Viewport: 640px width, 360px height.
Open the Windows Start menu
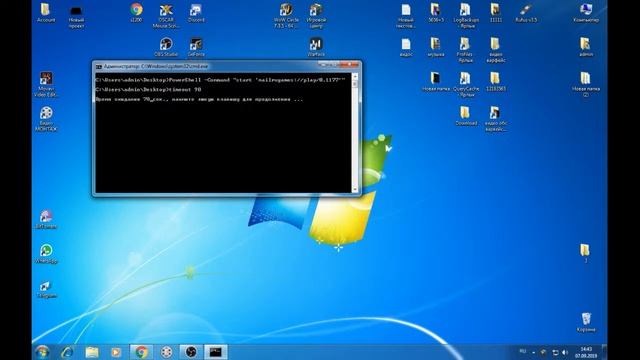[42, 352]
